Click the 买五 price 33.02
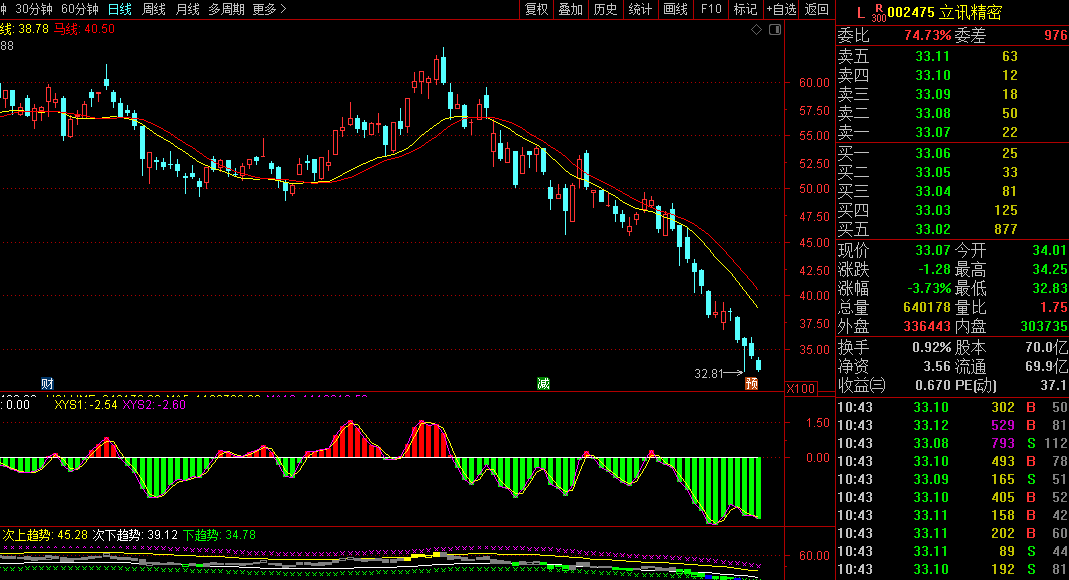Viewport: 1069px width, 580px height. click(x=933, y=230)
